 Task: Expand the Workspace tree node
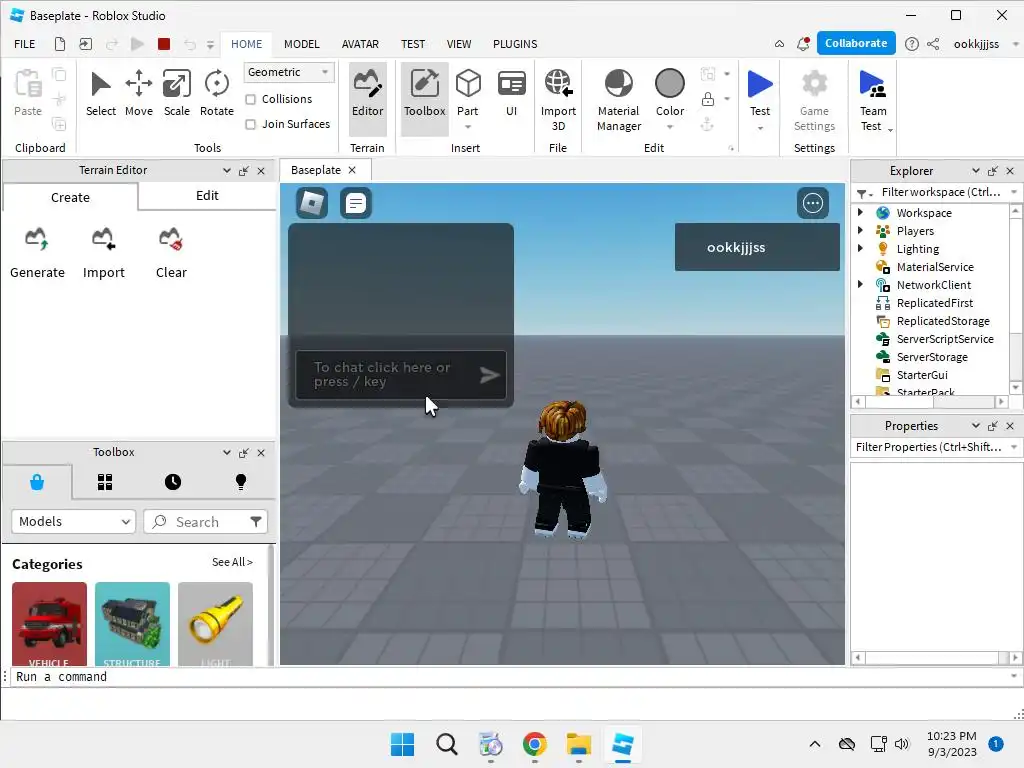[x=861, y=212]
